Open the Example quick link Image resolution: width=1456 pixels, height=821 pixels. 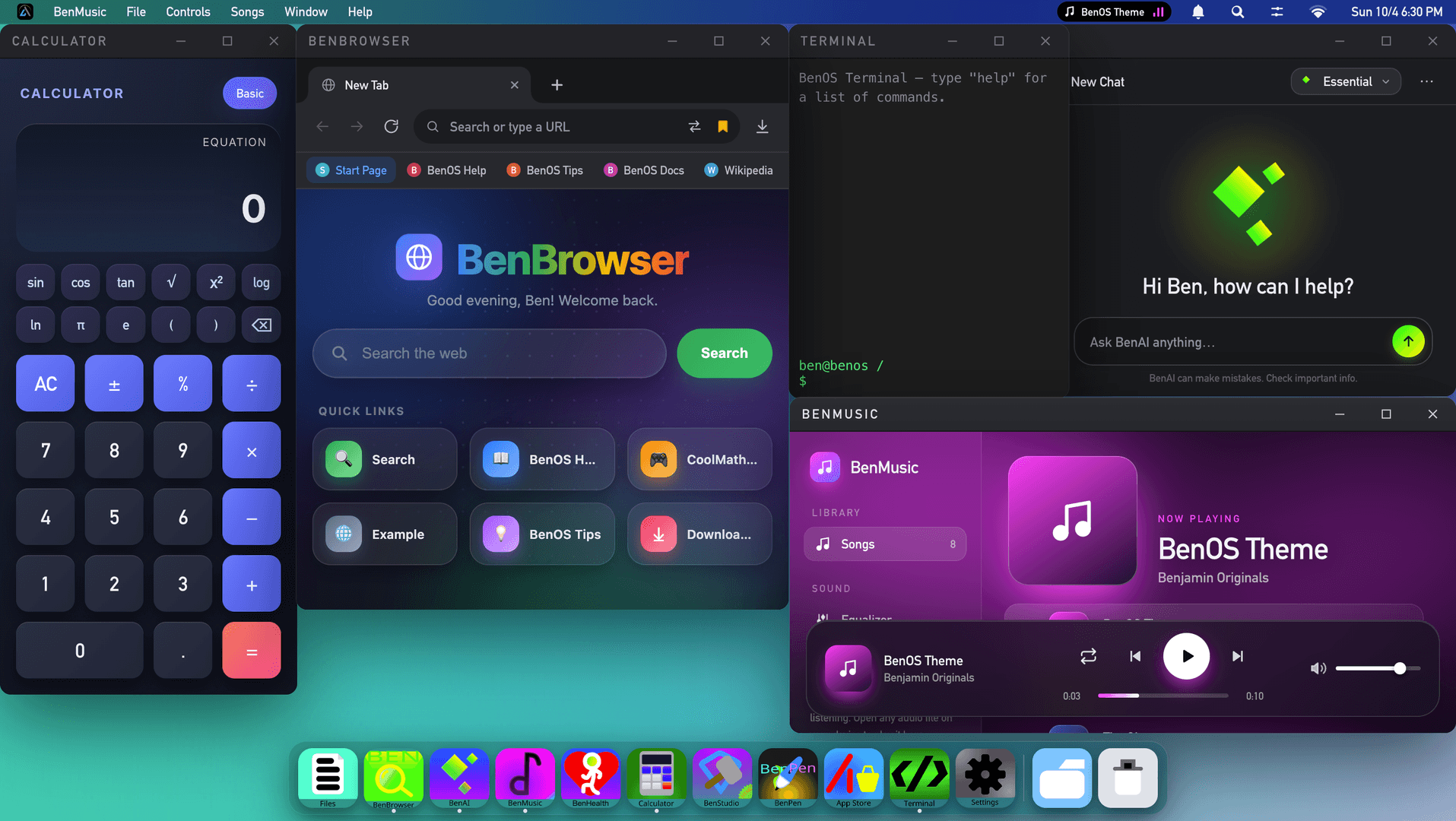tap(385, 534)
